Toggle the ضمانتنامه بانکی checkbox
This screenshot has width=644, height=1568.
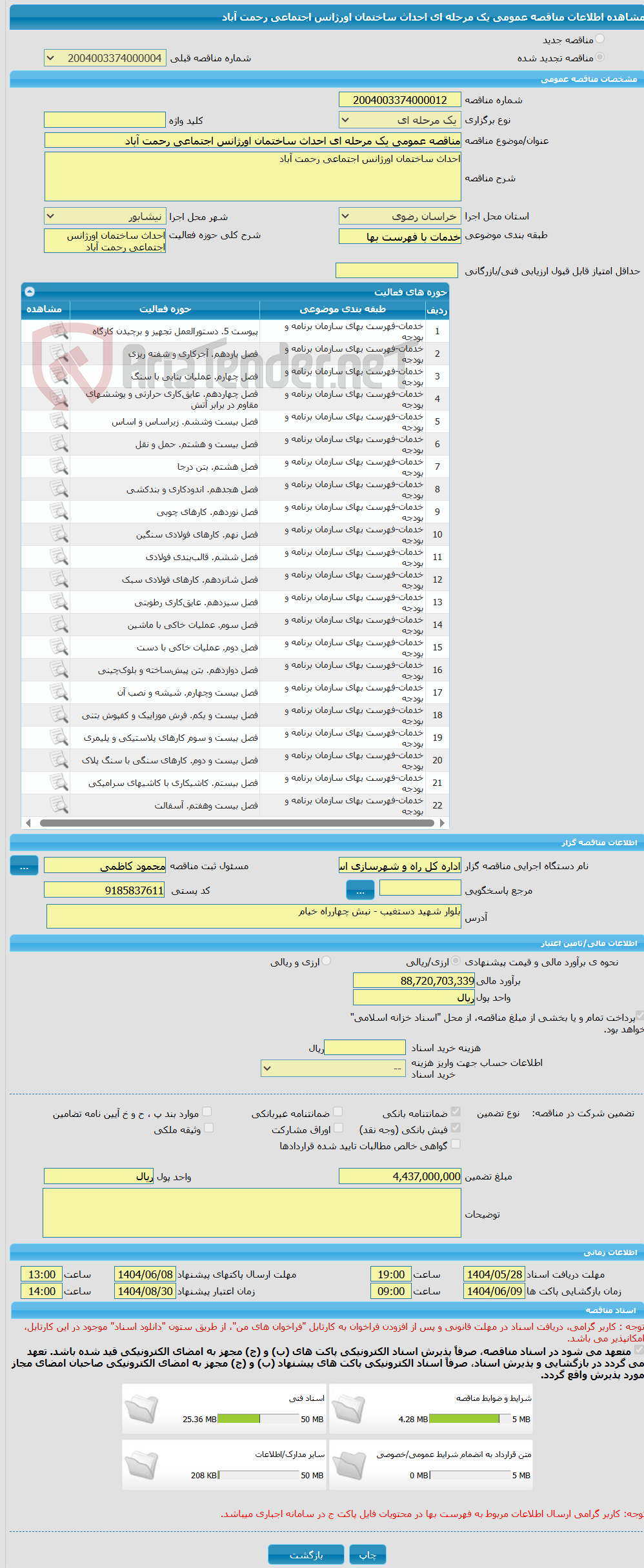coord(456,1111)
